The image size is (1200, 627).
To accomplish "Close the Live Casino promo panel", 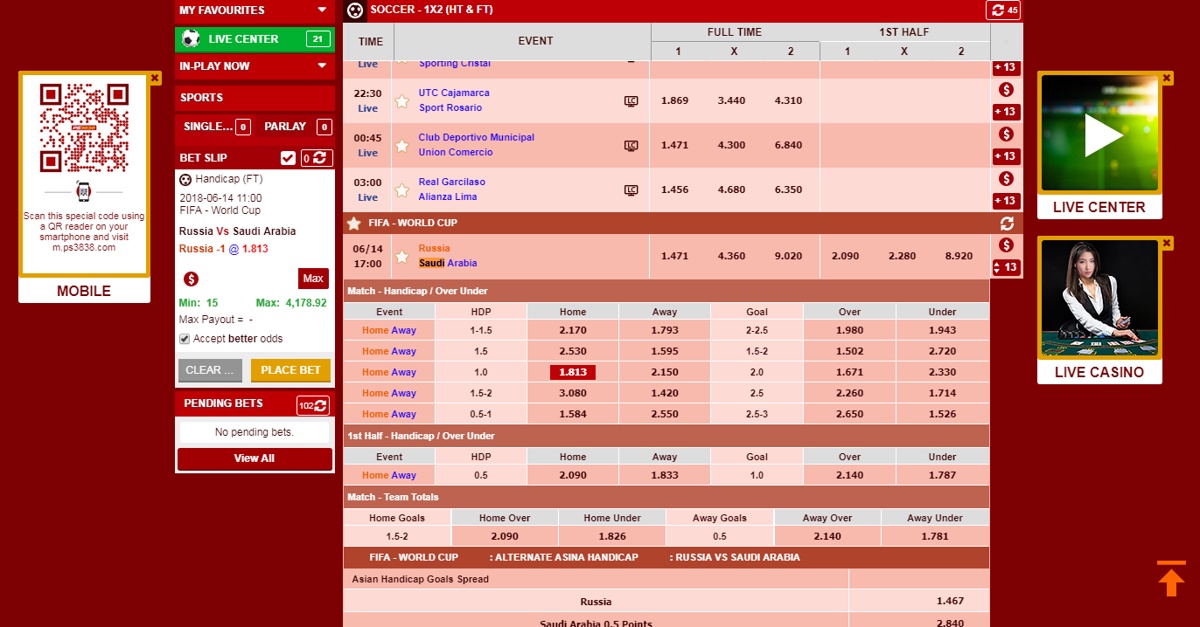I will tap(1167, 243).
